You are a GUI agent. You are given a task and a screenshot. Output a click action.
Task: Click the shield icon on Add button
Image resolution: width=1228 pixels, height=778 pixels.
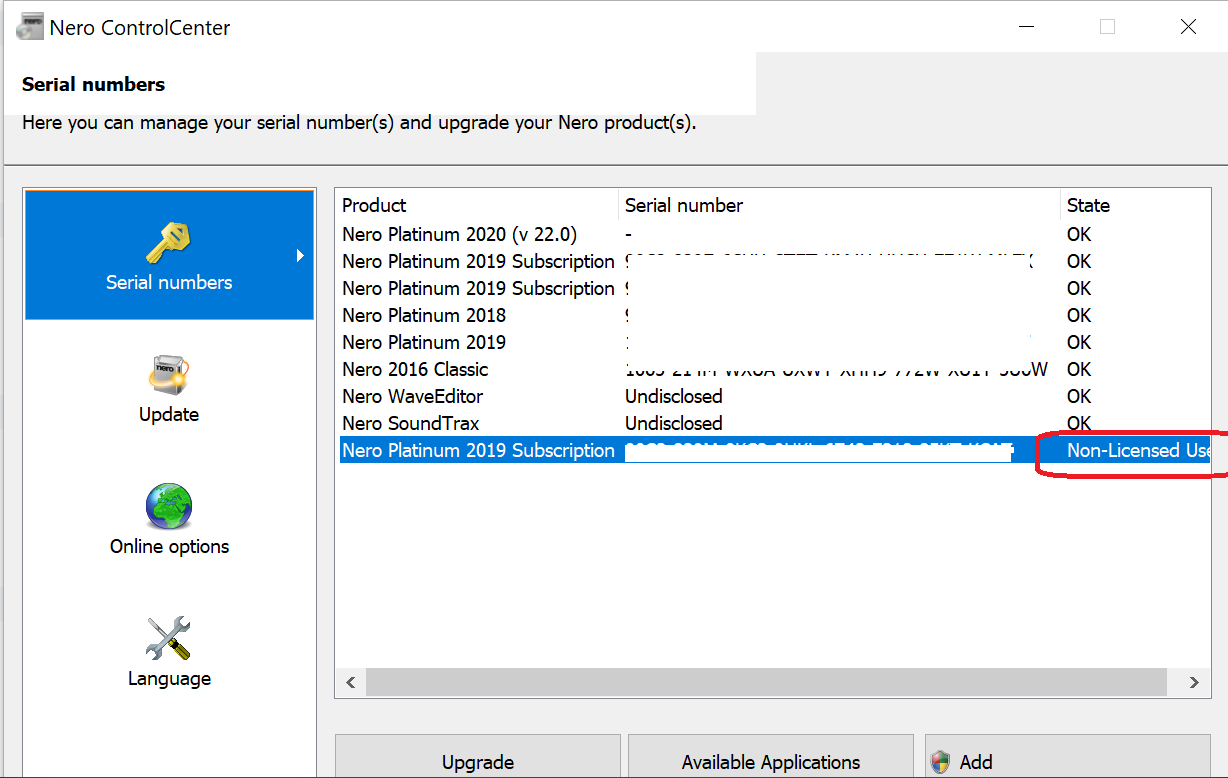(940, 762)
